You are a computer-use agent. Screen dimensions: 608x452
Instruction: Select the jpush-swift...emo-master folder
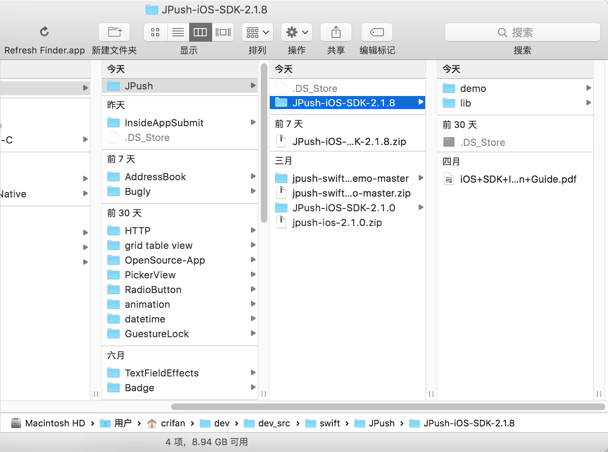pos(347,178)
